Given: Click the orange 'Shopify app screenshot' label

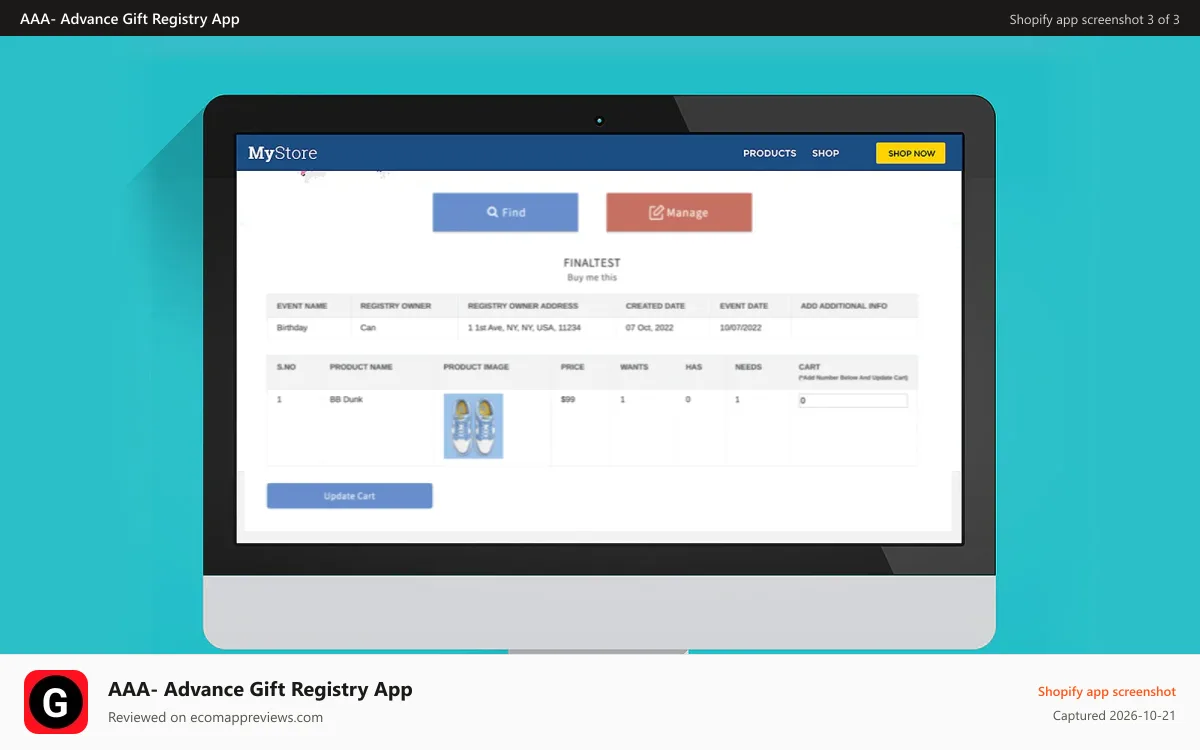Looking at the screenshot, I should [x=1107, y=691].
